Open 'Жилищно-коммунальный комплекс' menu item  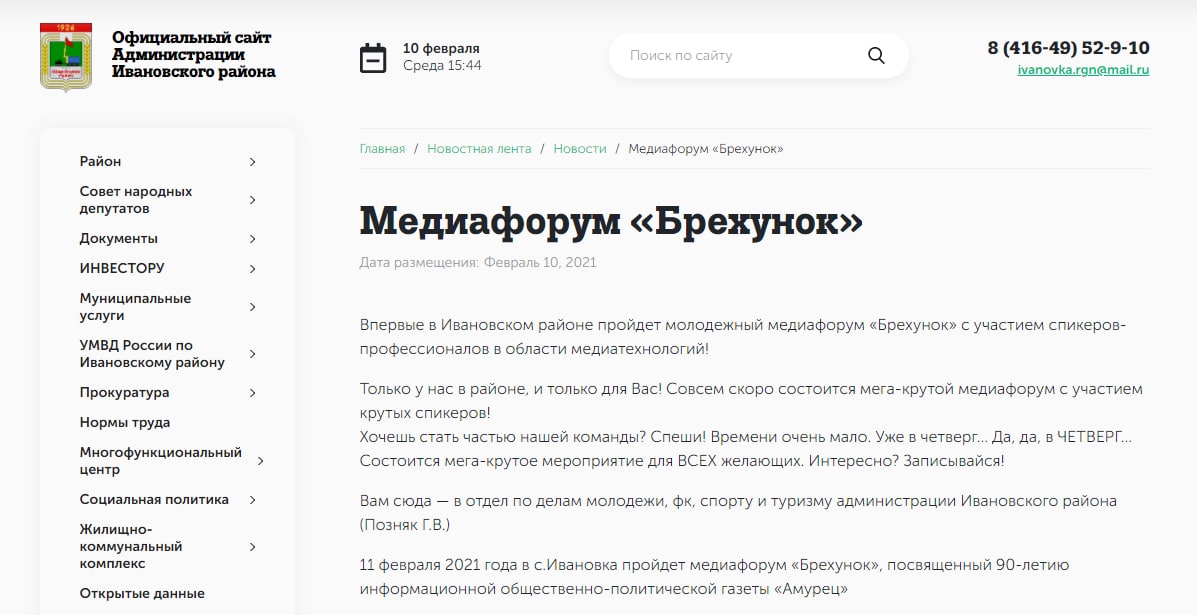coord(131,547)
